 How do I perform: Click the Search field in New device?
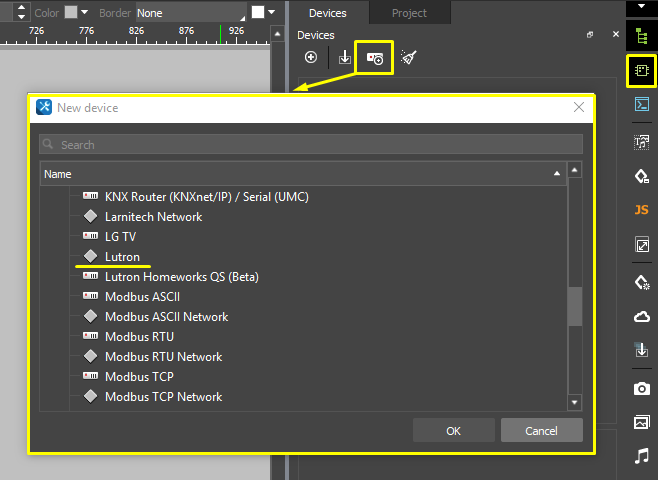pyautogui.click(x=310, y=145)
